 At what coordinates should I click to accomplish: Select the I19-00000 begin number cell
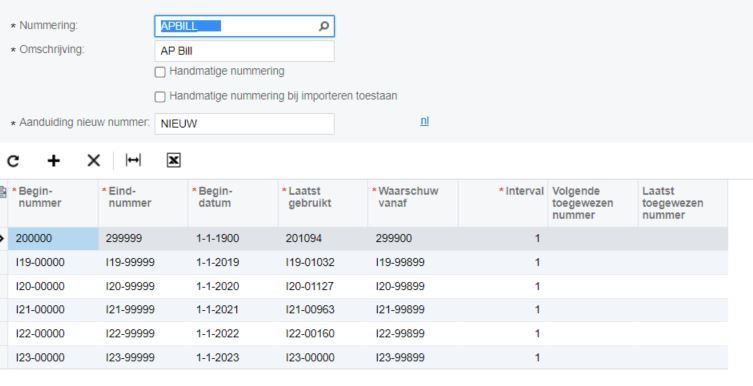53,263
